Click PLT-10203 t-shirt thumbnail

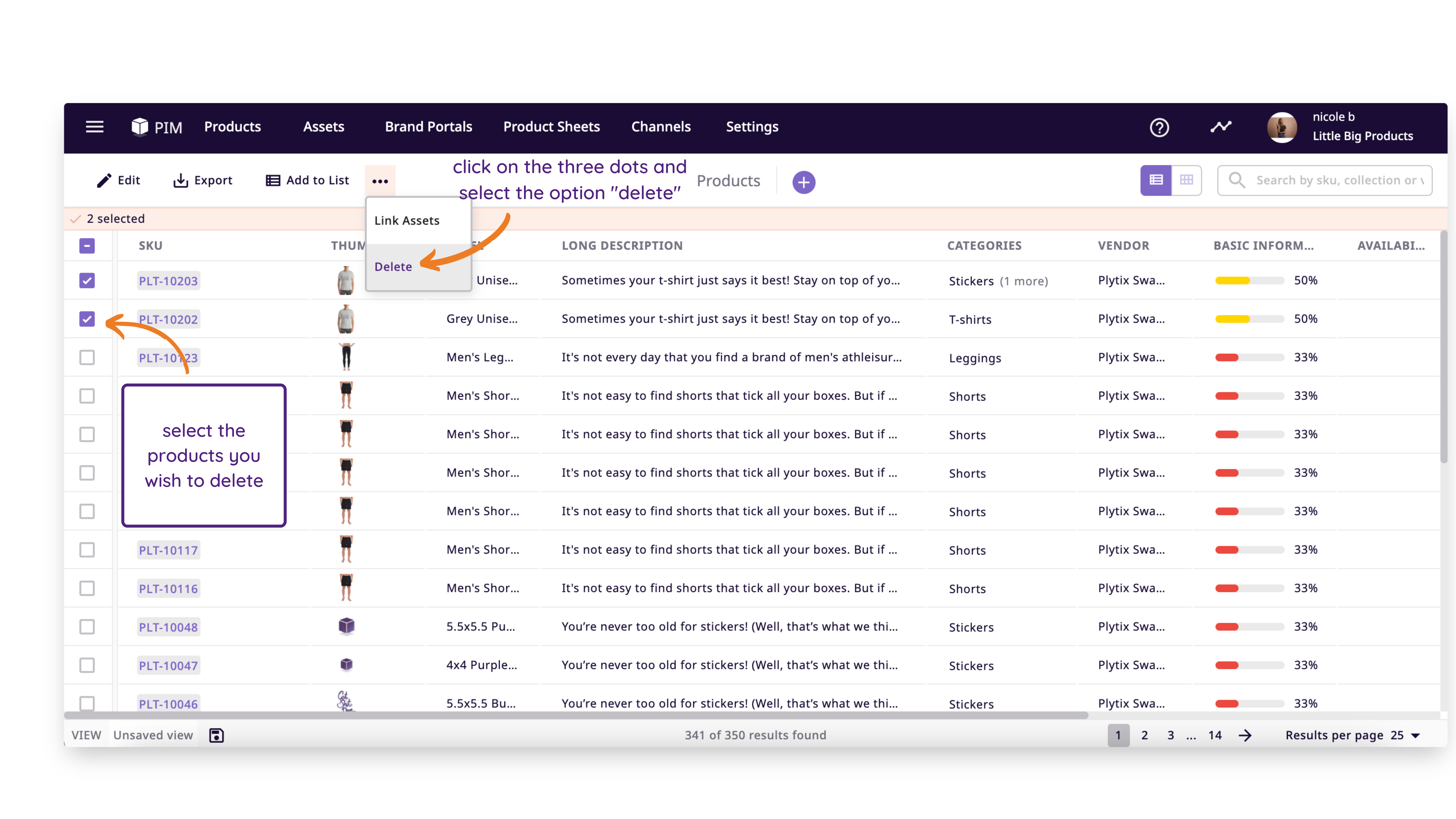click(x=346, y=281)
